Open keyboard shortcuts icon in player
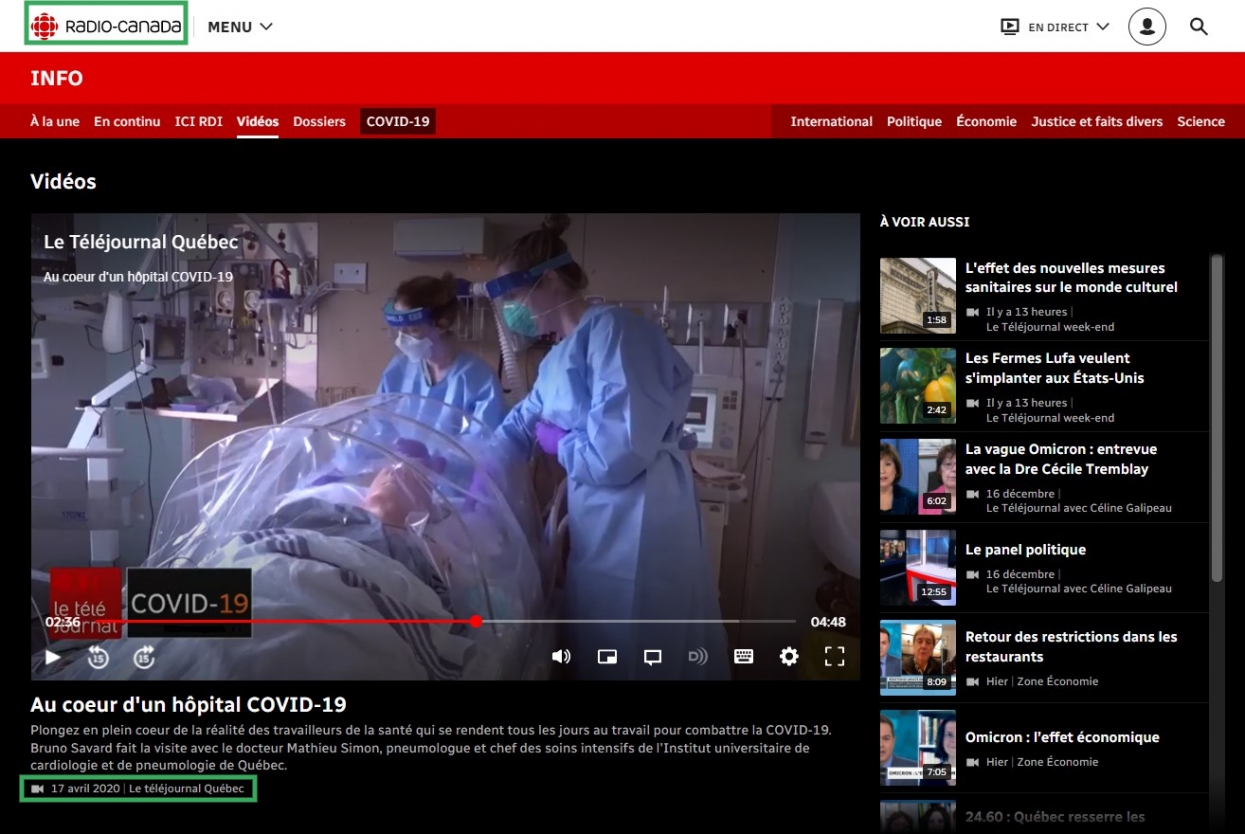The height and width of the screenshot is (834, 1245). 743,657
